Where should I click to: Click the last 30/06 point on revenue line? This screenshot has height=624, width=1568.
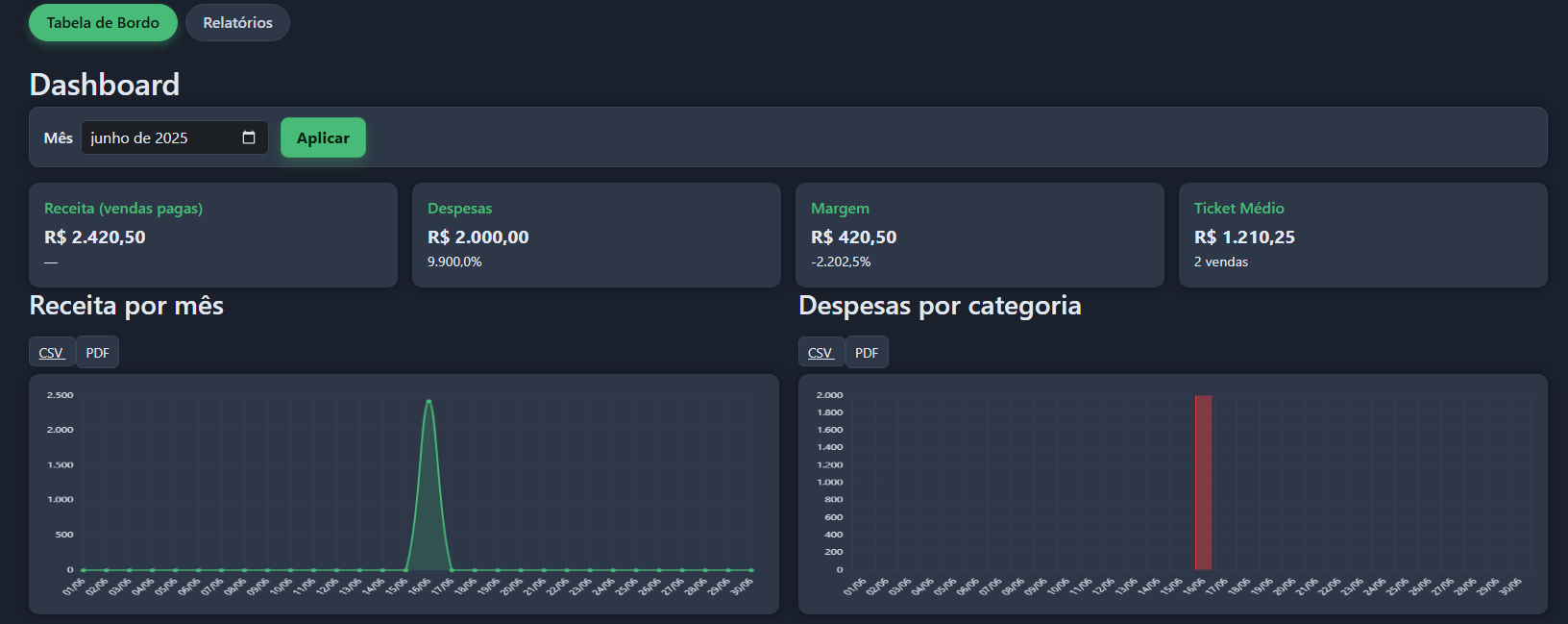point(751,570)
